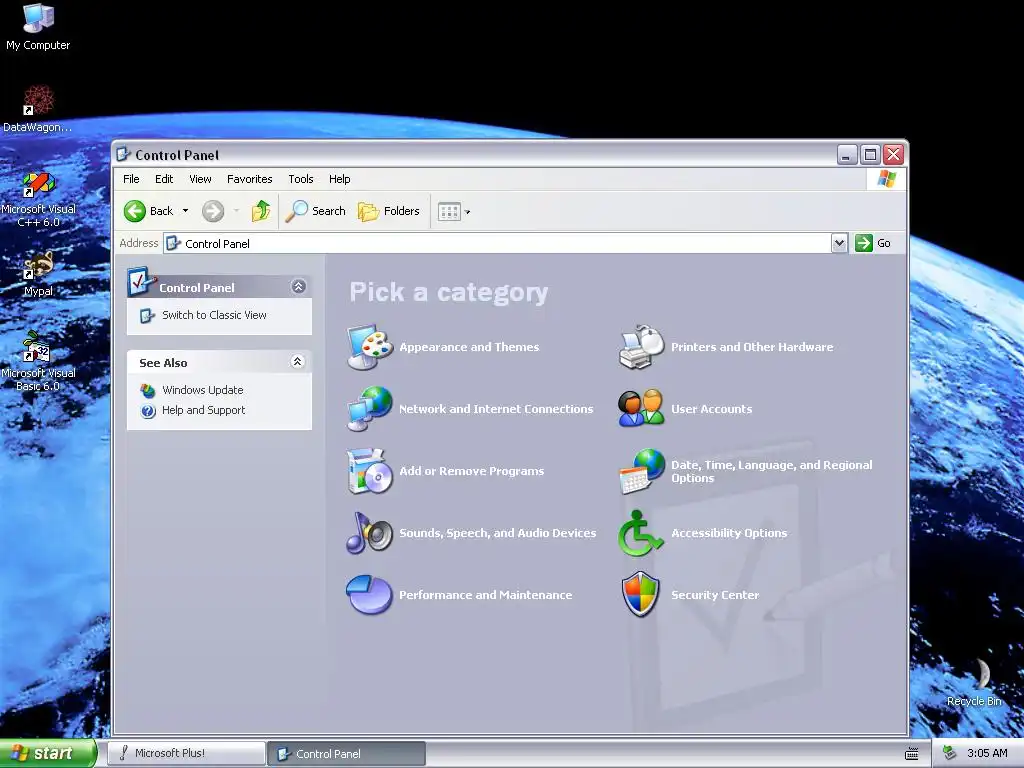Click the Windows Update link
This screenshot has height=768, width=1024.
pyautogui.click(x=202, y=391)
